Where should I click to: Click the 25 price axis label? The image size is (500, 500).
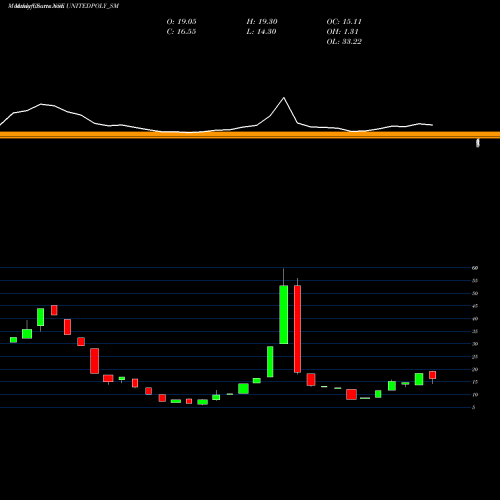tap(475, 357)
